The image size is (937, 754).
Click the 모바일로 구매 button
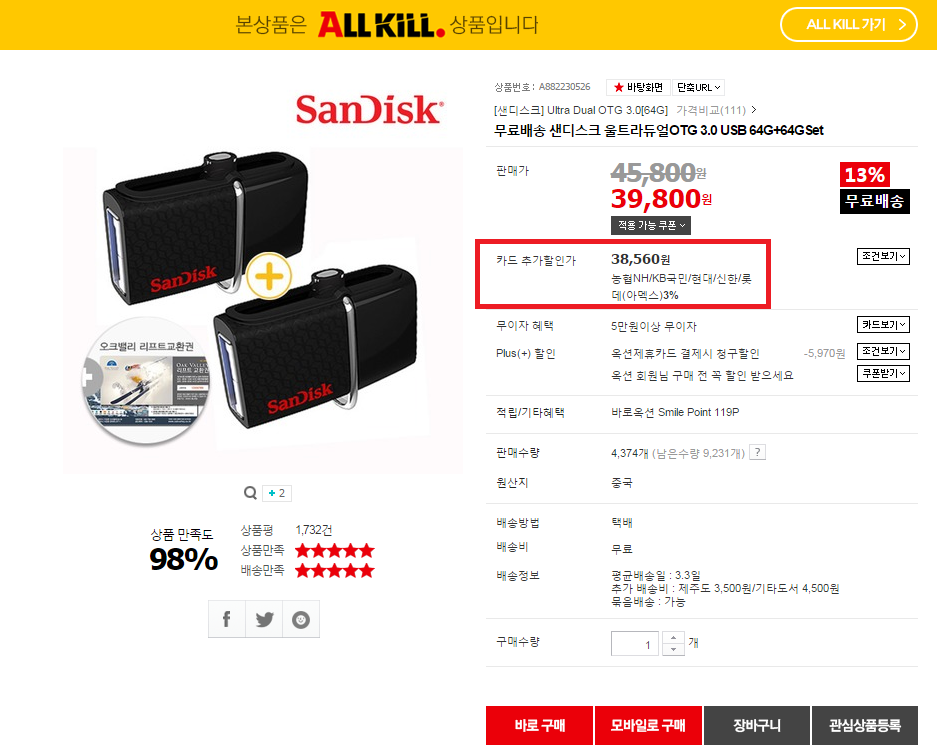coord(648,725)
